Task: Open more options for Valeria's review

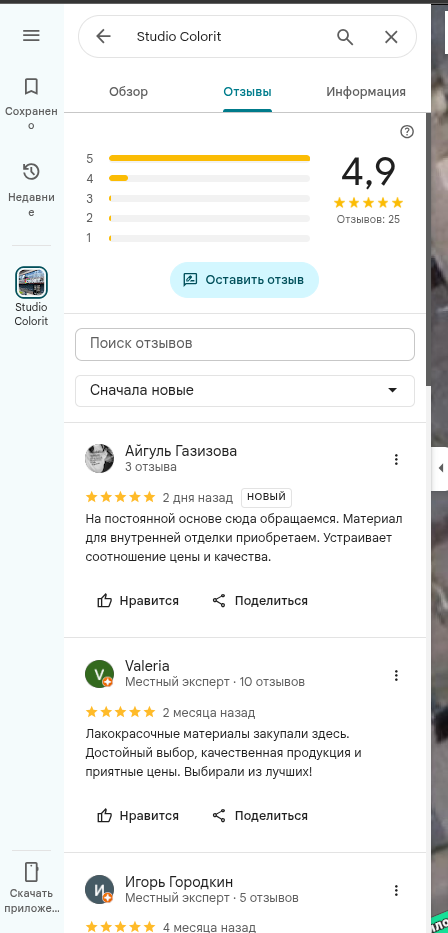Action: [x=396, y=675]
